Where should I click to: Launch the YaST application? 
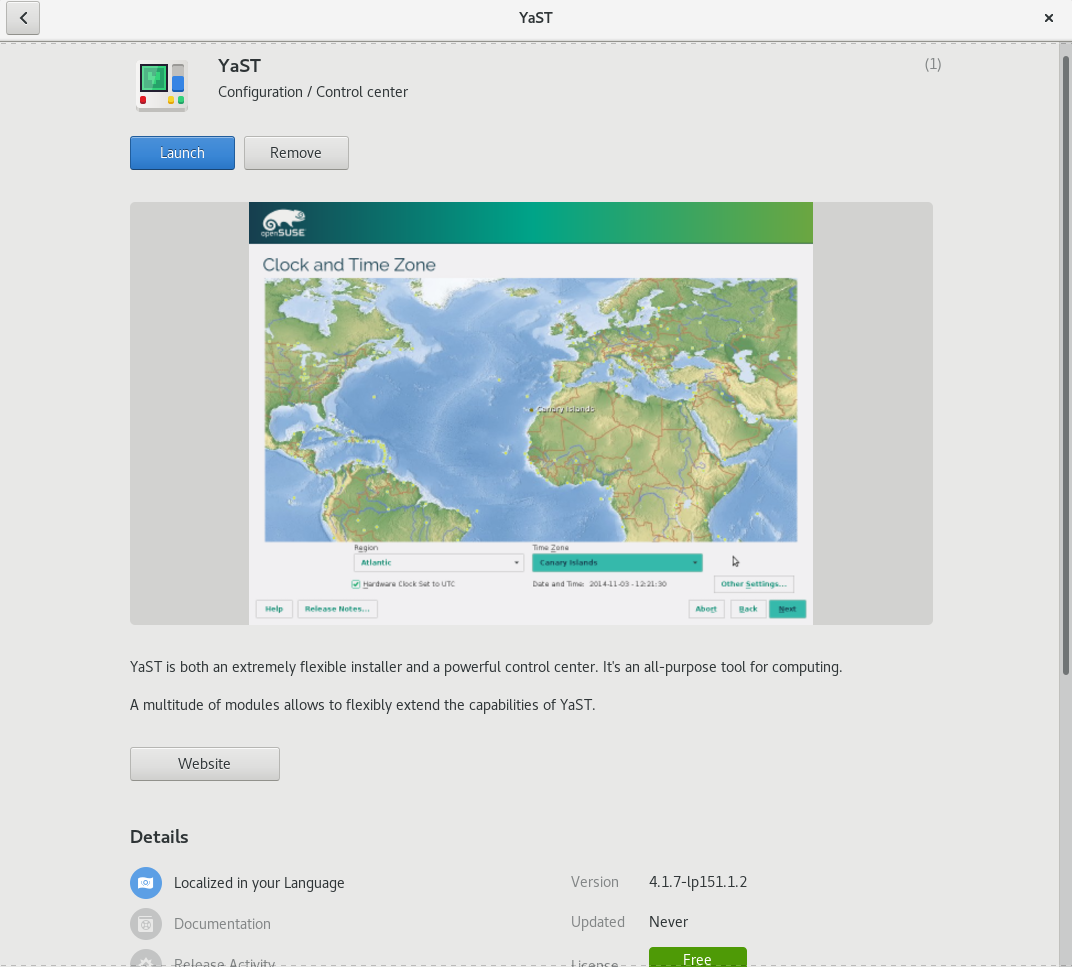[182, 153]
